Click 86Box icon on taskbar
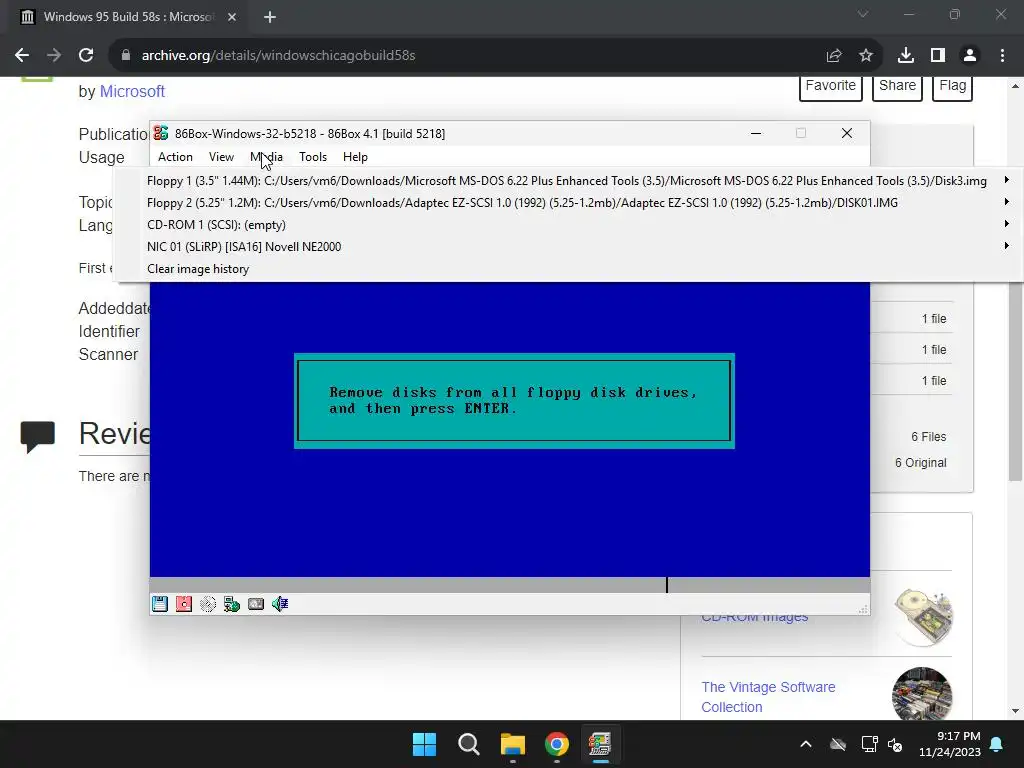Image resolution: width=1024 pixels, height=768 pixels. pos(600,744)
